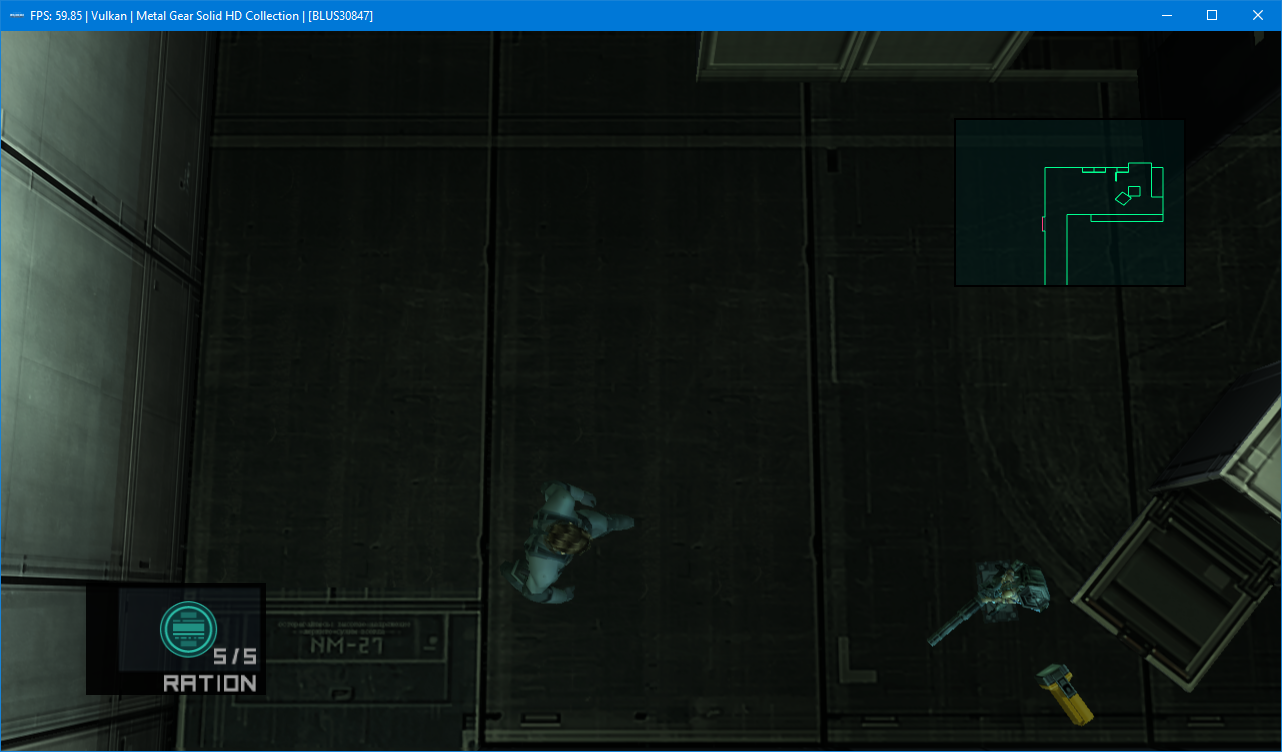Minimize the emulator window

[1166, 15]
